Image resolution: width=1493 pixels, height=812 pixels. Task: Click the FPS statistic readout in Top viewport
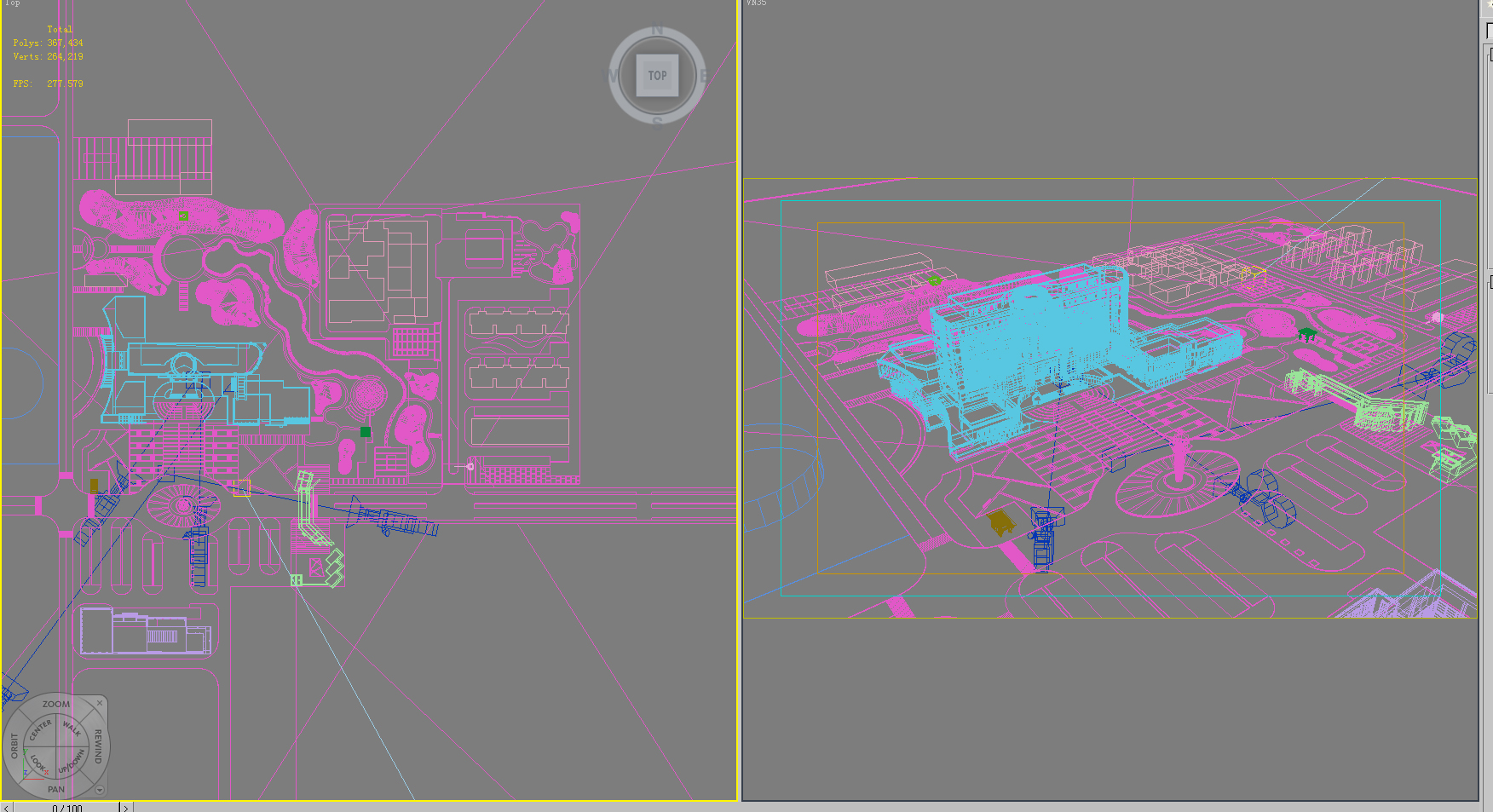(49, 84)
